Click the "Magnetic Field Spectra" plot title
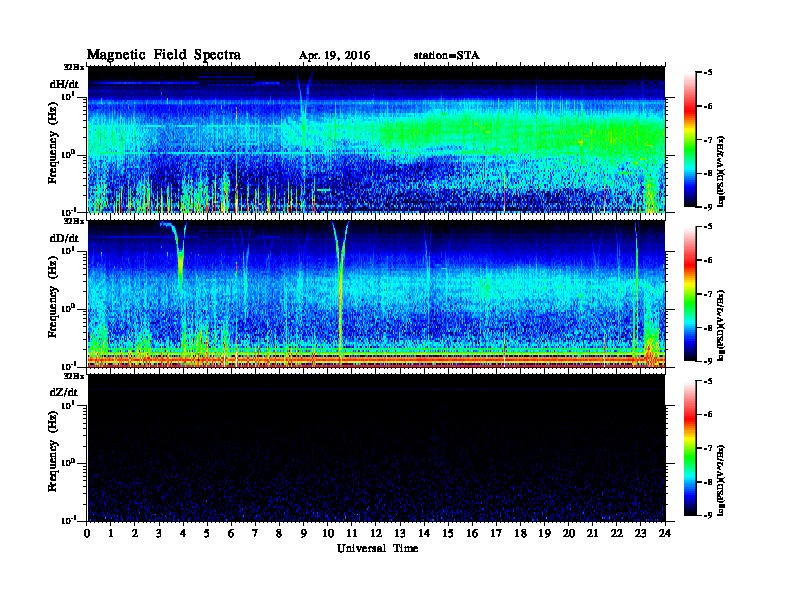 pos(164,55)
